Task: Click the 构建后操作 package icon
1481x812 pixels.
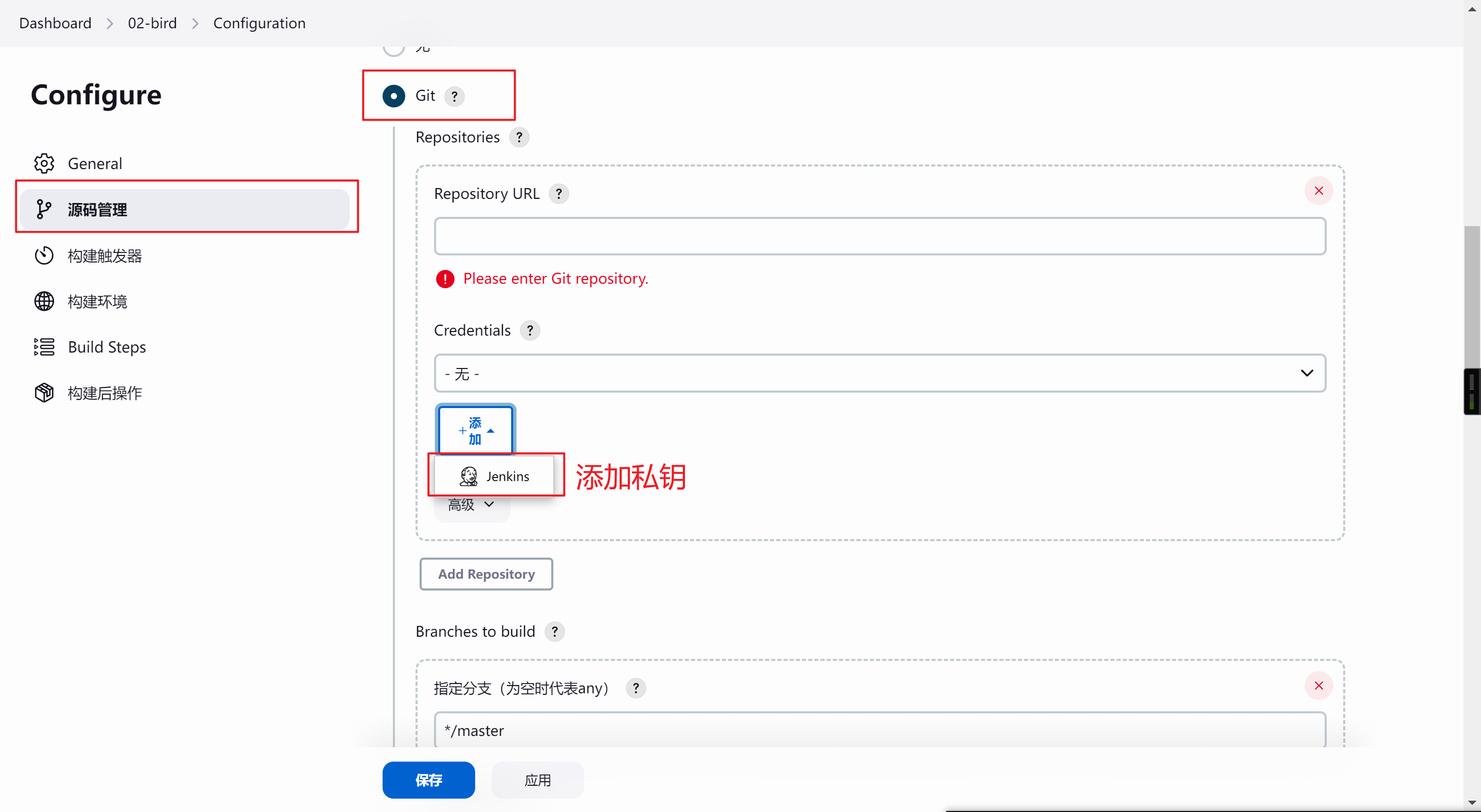Action: click(44, 393)
